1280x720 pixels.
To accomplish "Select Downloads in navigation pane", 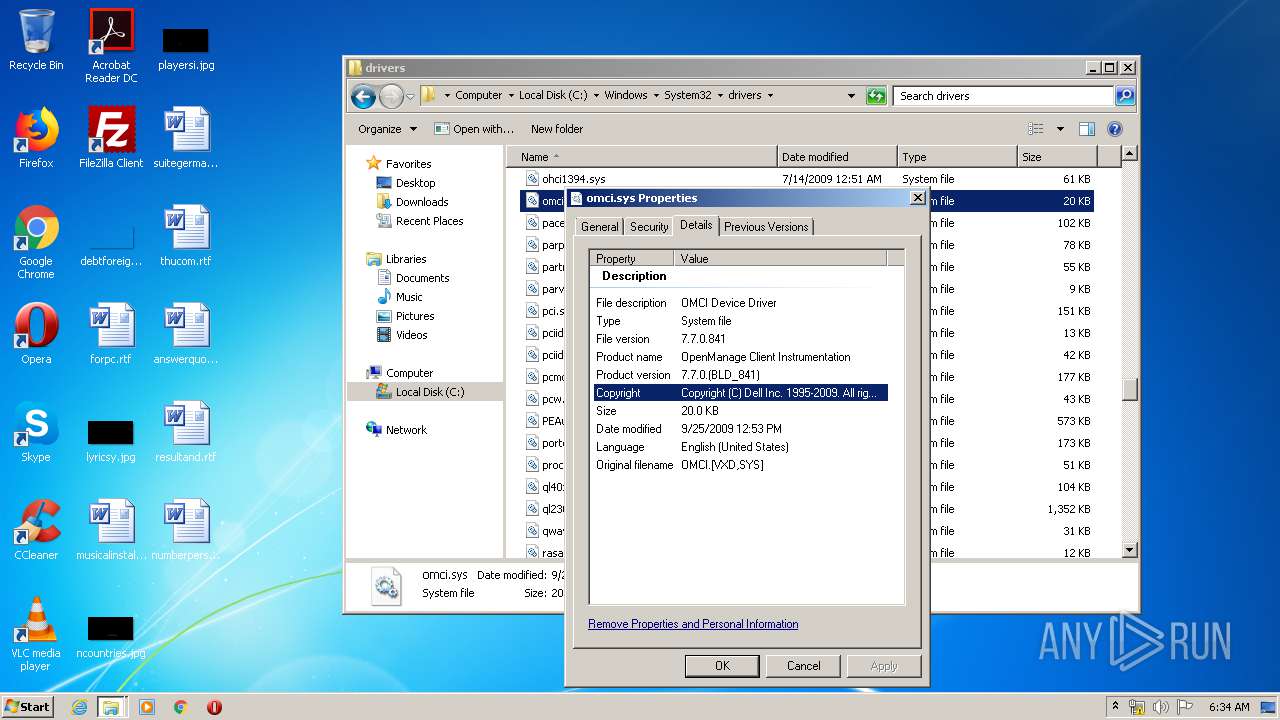I will coord(422,202).
